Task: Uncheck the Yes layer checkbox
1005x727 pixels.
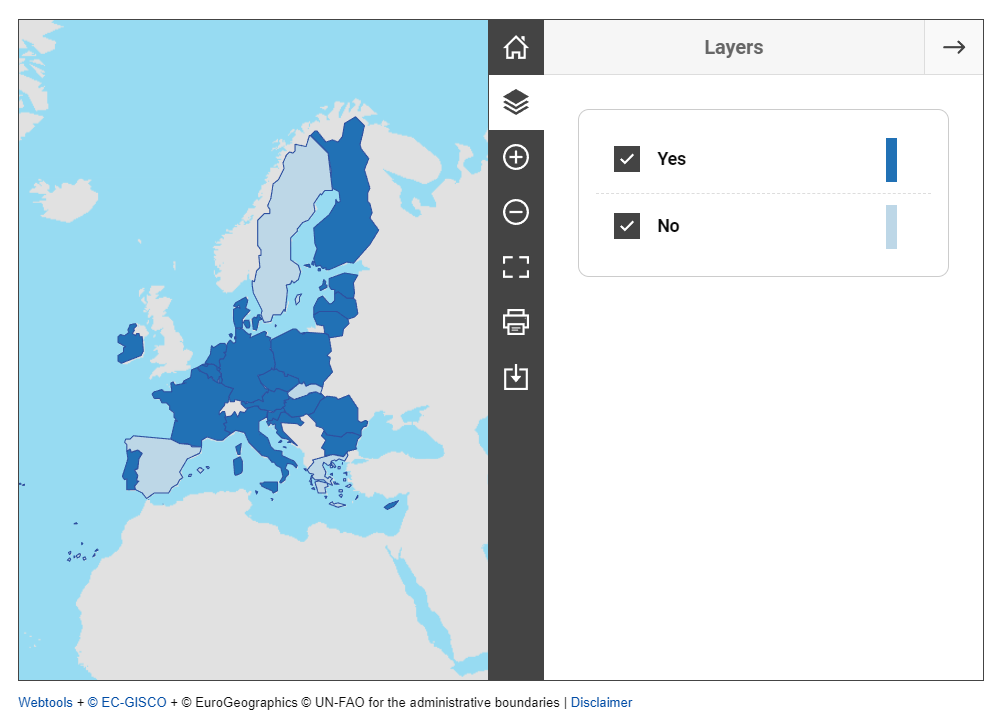Action: coord(627,159)
